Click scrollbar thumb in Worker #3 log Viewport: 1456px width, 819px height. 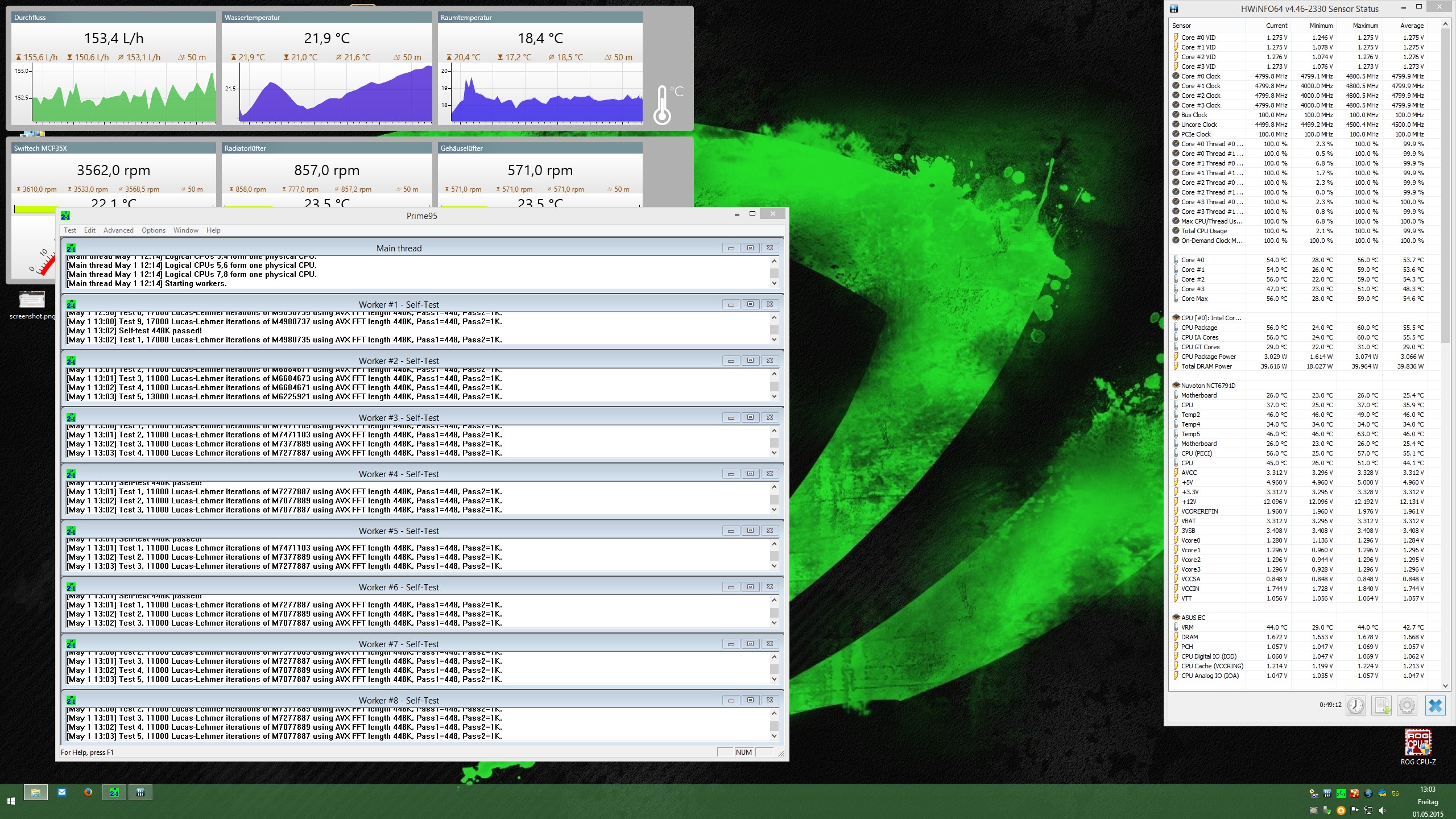774,443
